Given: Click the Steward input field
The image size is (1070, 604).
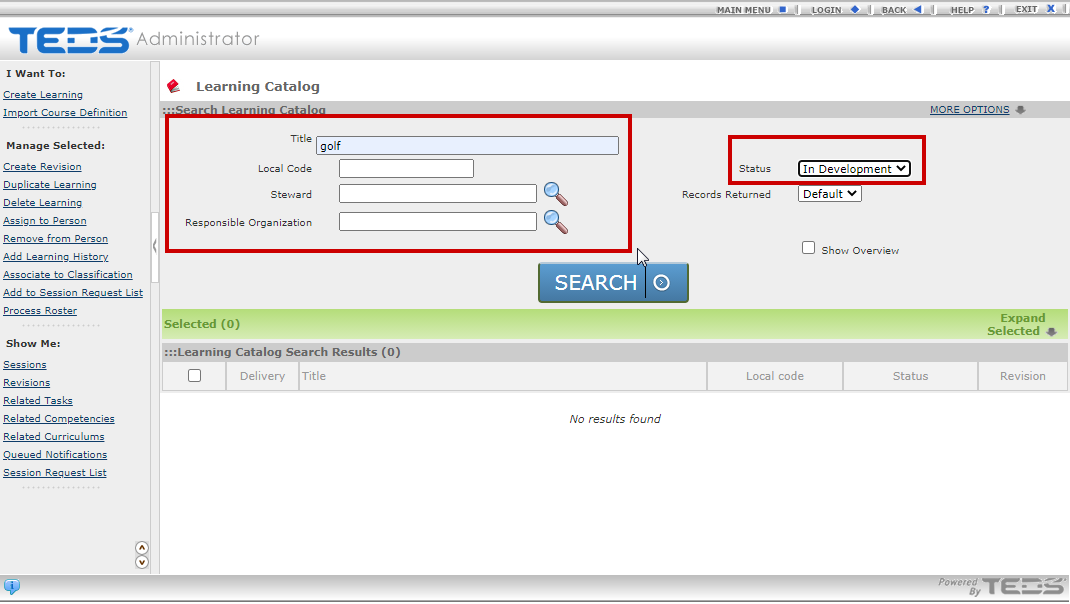Looking at the screenshot, I should (437, 194).
